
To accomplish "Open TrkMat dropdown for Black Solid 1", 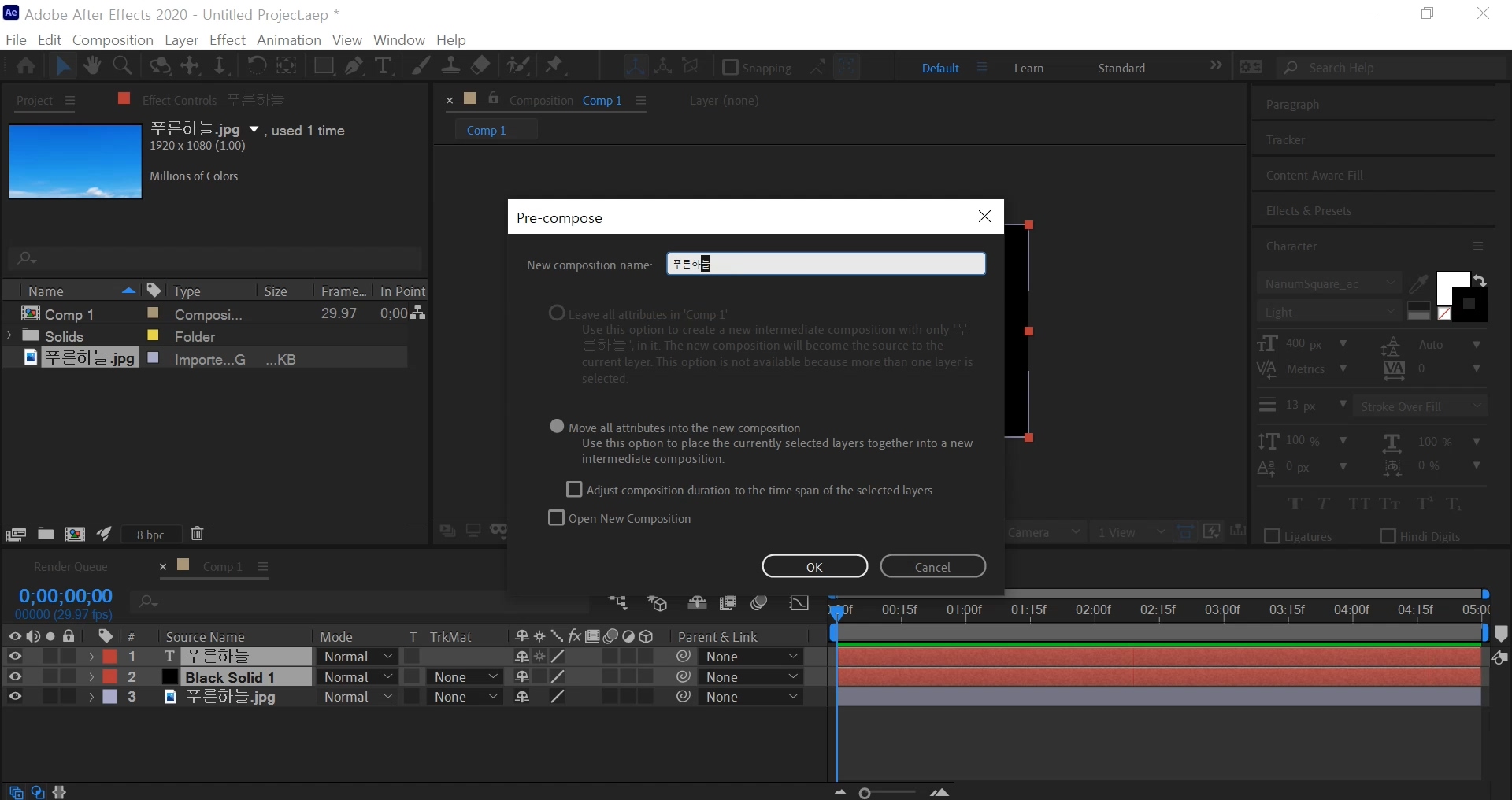I will point(465,676).
